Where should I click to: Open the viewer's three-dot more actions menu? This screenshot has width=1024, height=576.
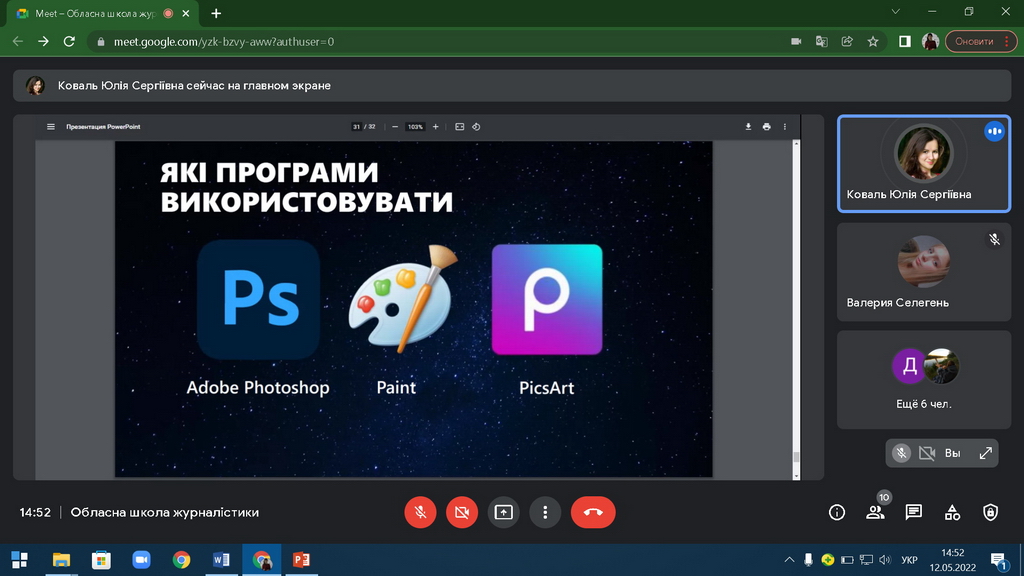click(x=785, y=127)
